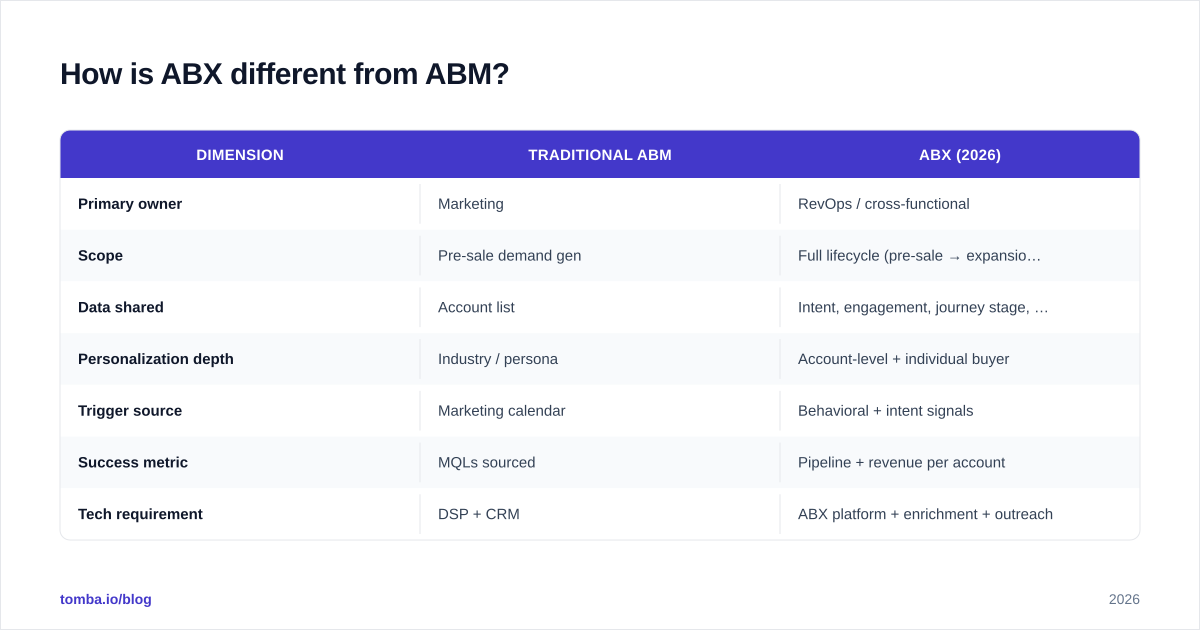Open the tomba.io/blog link
The width and height of the screenshot is (1200, 630).
click(x=106, y=599)
